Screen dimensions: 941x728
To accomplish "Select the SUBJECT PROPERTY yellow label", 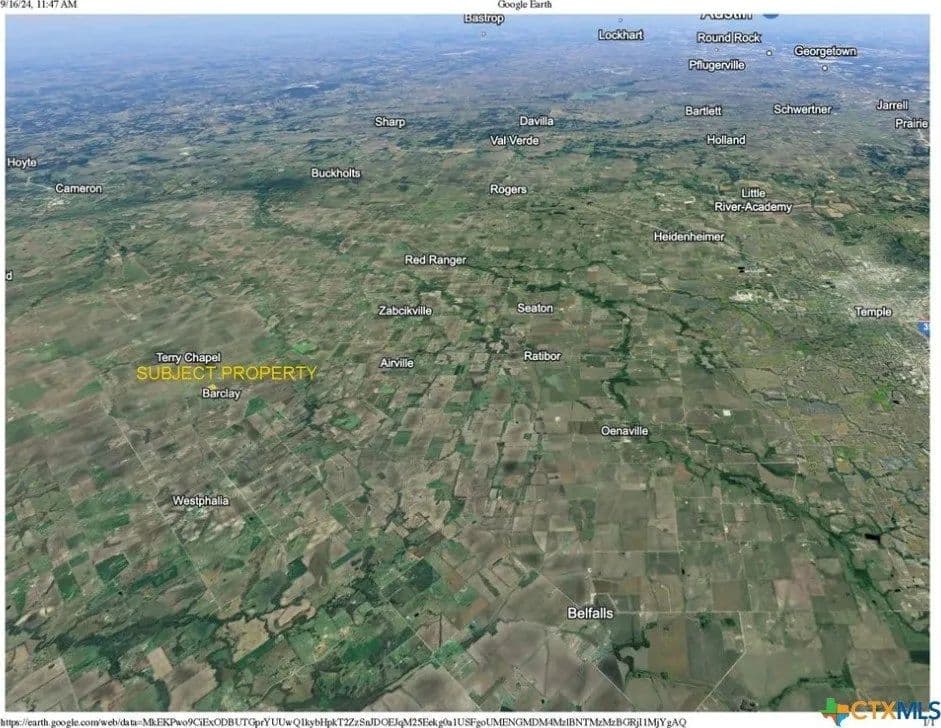I will pyautogui.click(x=226, y=373).
